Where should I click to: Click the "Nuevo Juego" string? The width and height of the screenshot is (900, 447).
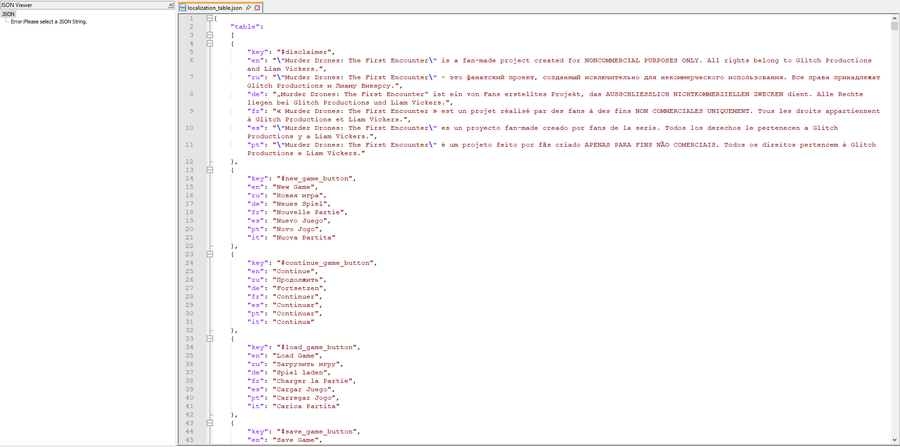coord(301,220)
